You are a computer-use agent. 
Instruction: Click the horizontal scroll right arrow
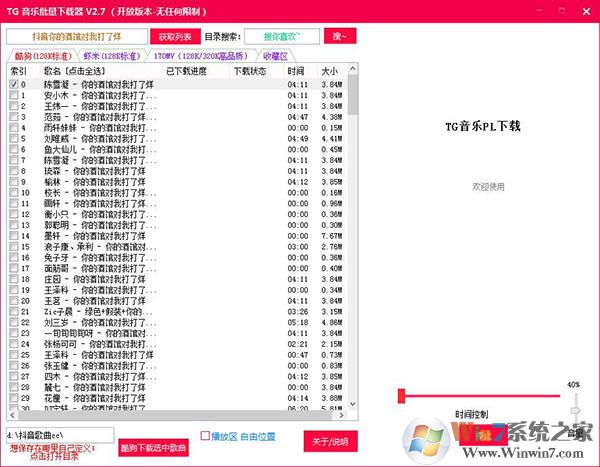pos(341,415)
